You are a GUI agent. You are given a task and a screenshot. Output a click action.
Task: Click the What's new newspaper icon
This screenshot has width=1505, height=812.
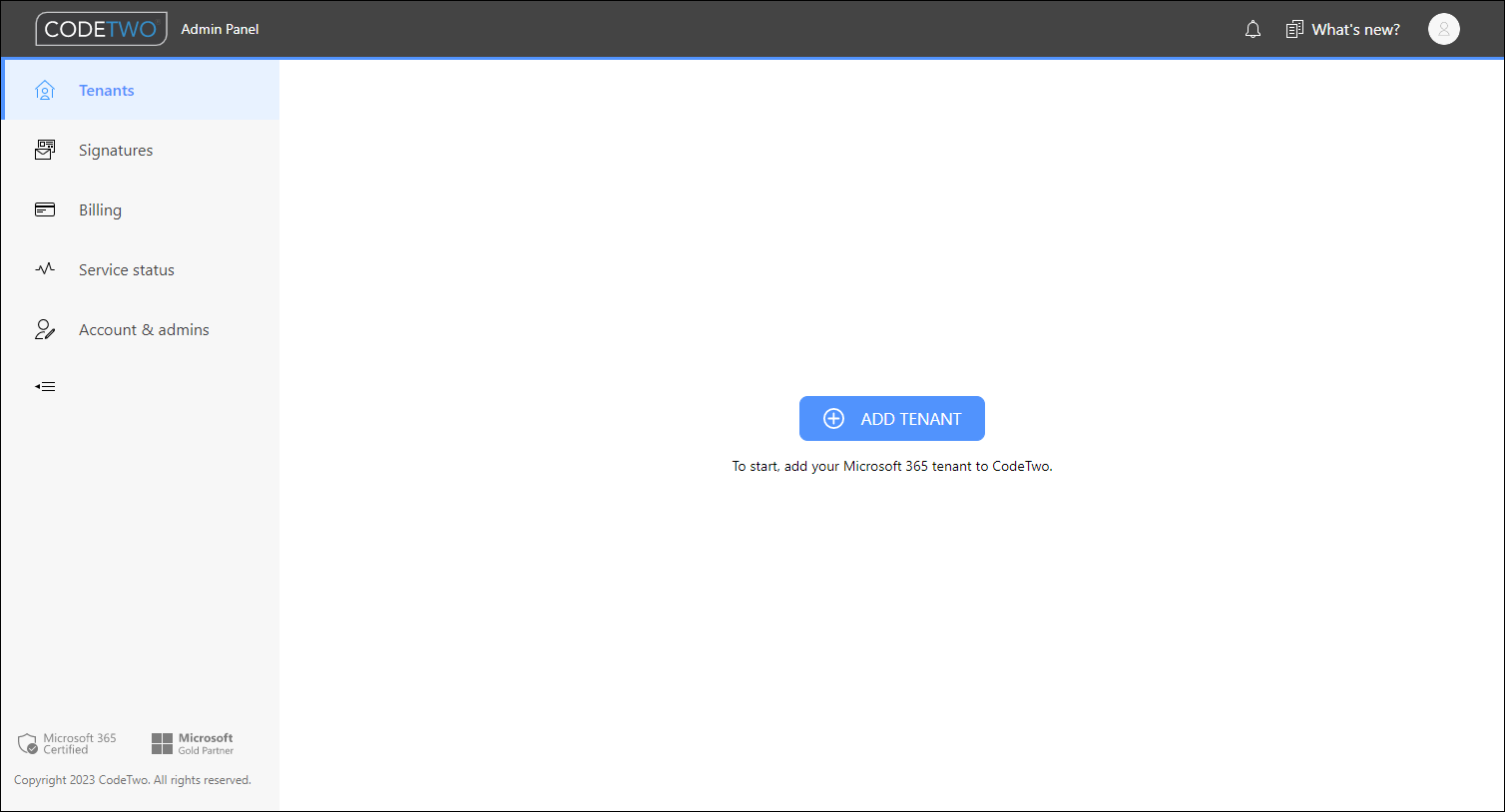(1294, 29)
